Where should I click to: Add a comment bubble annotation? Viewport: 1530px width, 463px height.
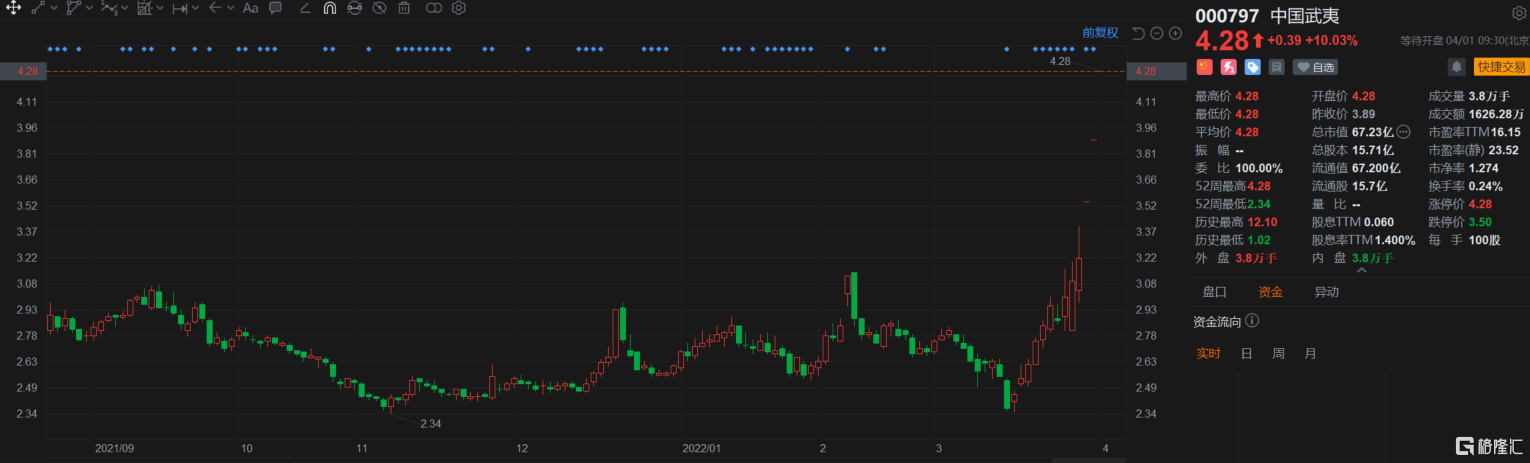coord(275,8)
